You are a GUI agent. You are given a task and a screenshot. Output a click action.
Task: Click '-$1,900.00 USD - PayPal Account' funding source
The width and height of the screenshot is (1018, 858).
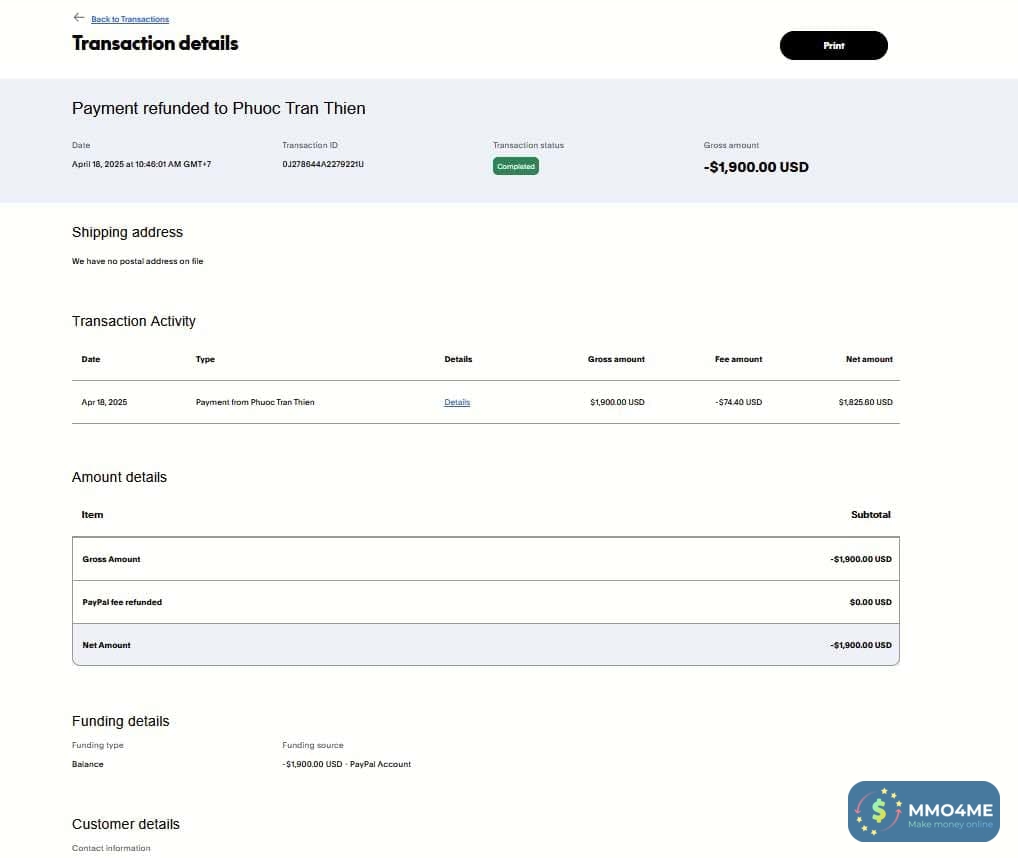coord(347,764)
